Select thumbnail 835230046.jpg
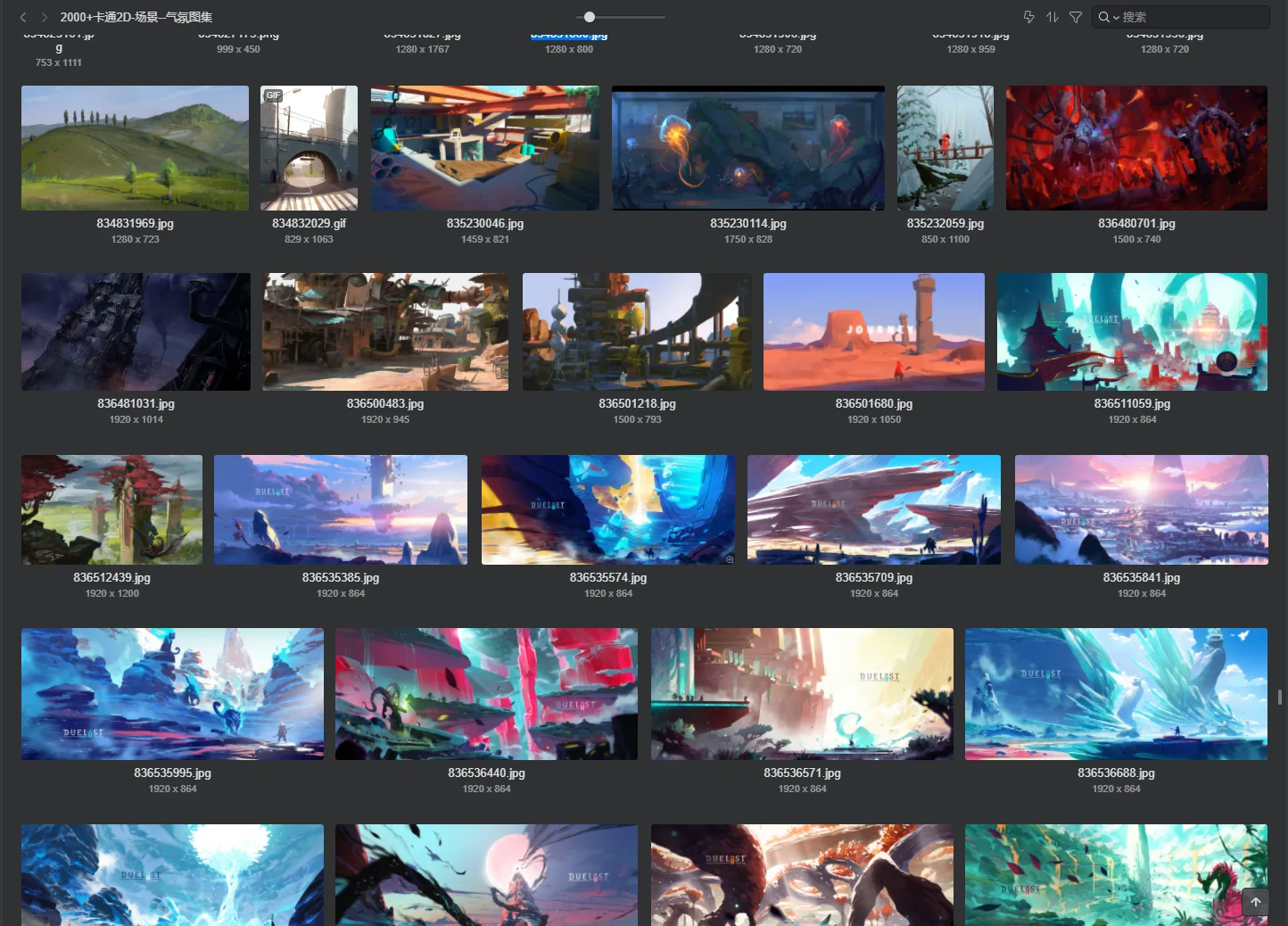This screenshot has height=926, width=1288. tap(485, 148)
